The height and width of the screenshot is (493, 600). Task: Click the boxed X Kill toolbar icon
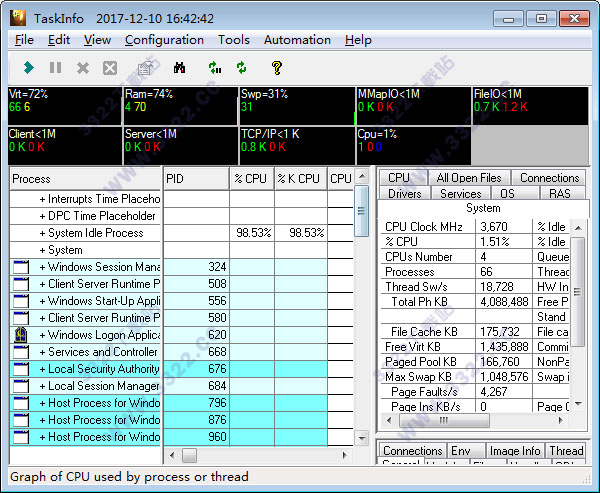pyautogui.click(x=109, y=68)
